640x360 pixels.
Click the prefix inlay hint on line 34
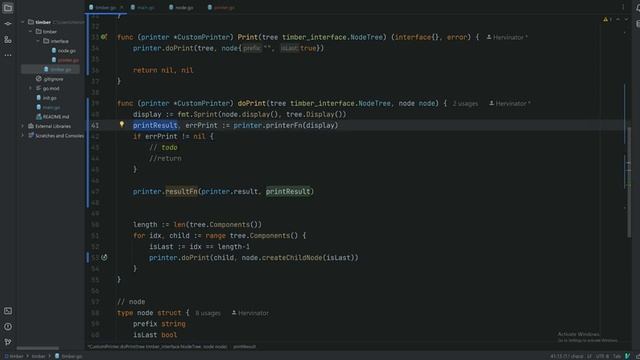pos(251,48)
